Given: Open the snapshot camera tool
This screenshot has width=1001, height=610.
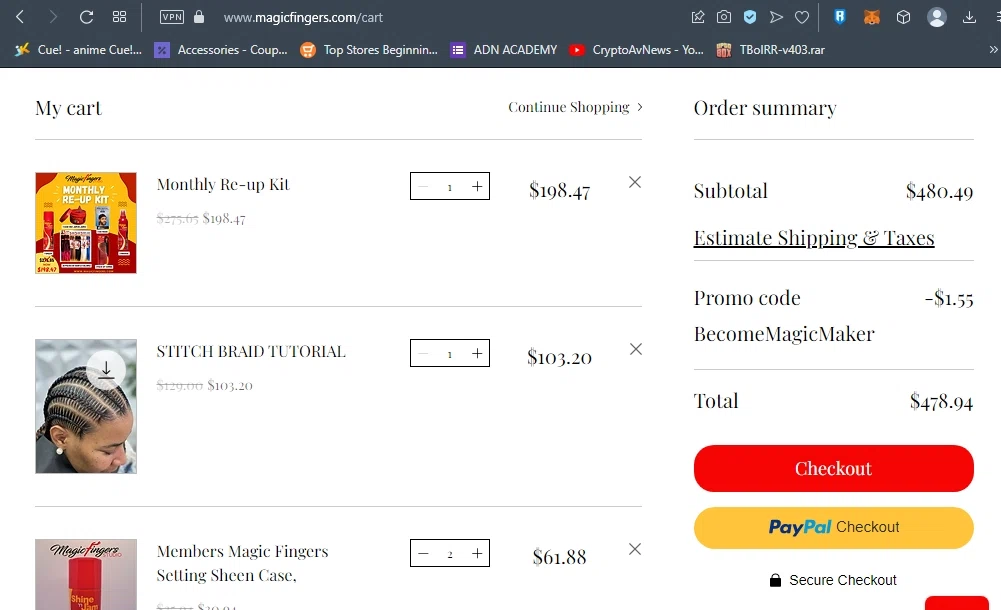Looking at the screenshot, I should tap(724, 17).
